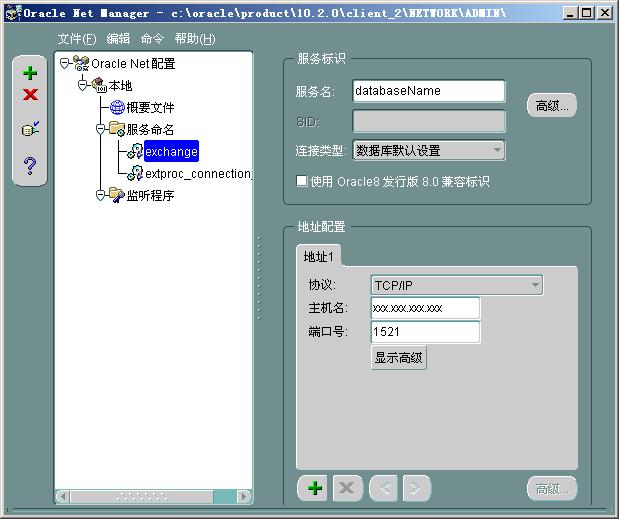
Task: Minimize the Oracle Net Manager window
Action: click(570, 13)
